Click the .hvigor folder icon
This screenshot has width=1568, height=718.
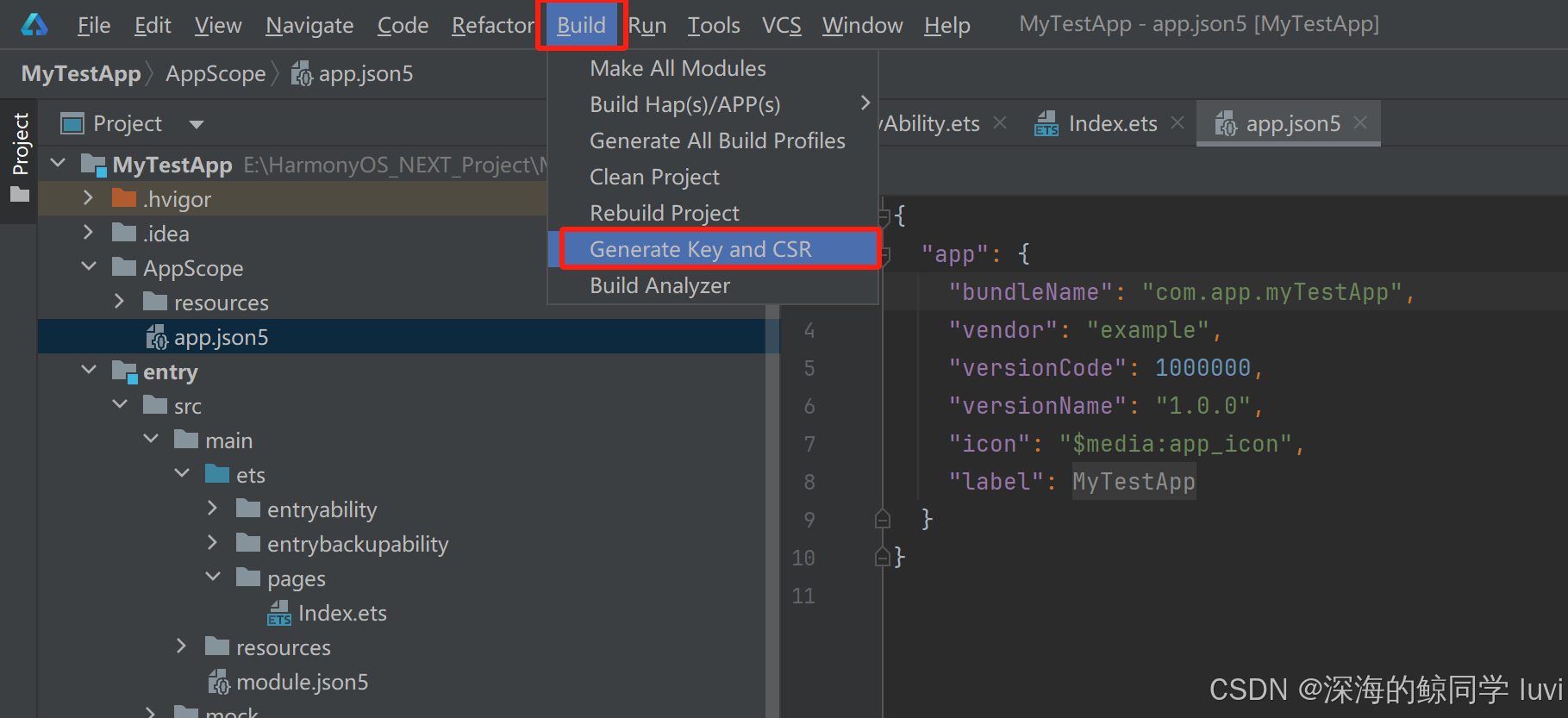pyautogui.click(x=124, y=199)
